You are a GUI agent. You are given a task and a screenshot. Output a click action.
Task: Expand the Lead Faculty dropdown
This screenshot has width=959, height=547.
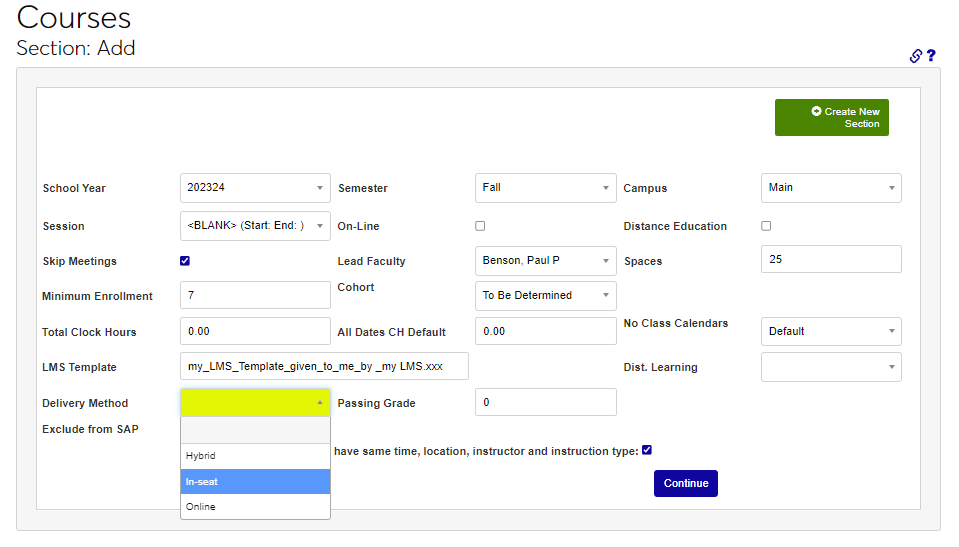(545, 261)
